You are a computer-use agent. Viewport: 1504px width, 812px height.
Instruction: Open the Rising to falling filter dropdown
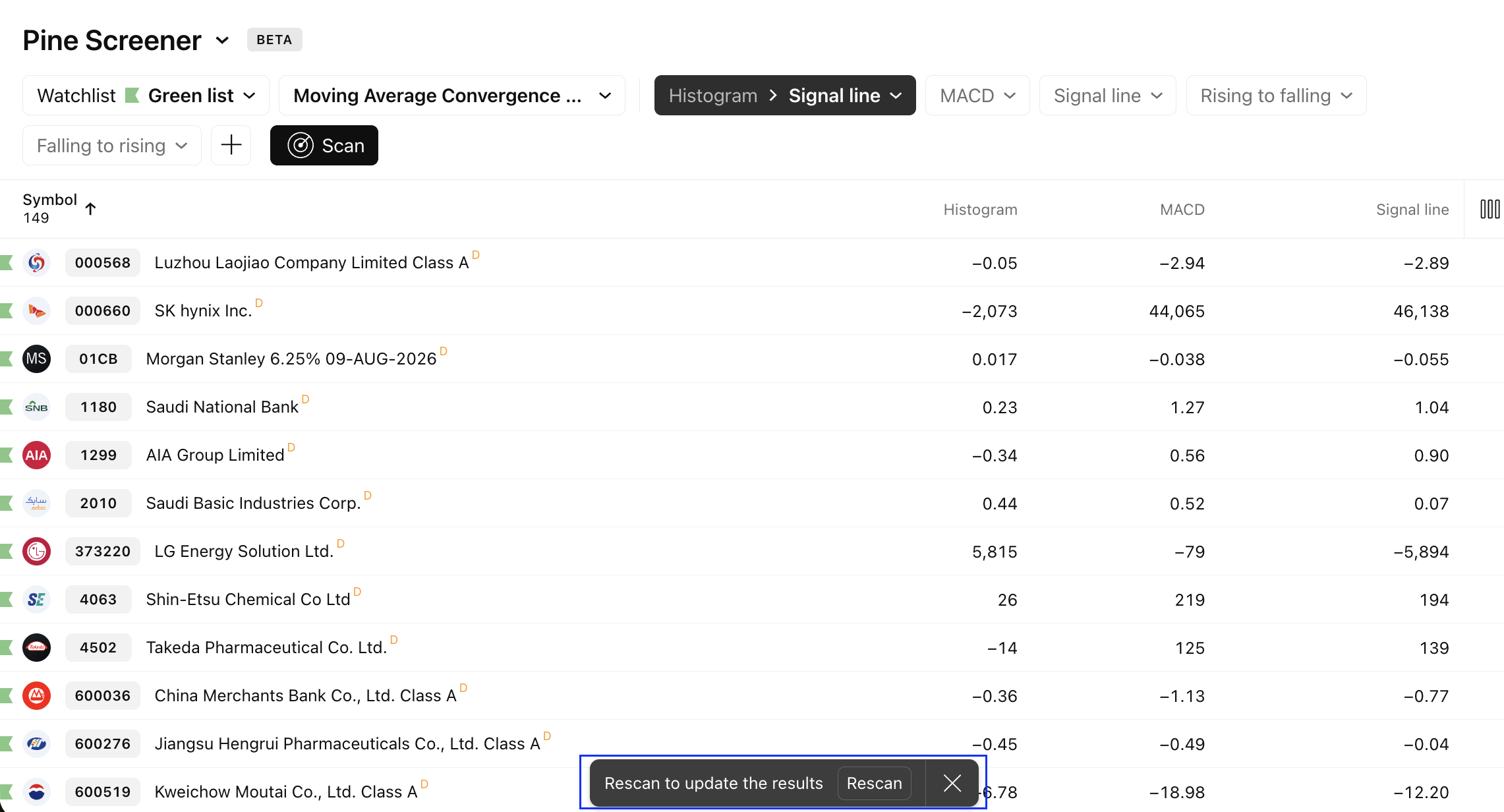click(x=1275, y=96)
